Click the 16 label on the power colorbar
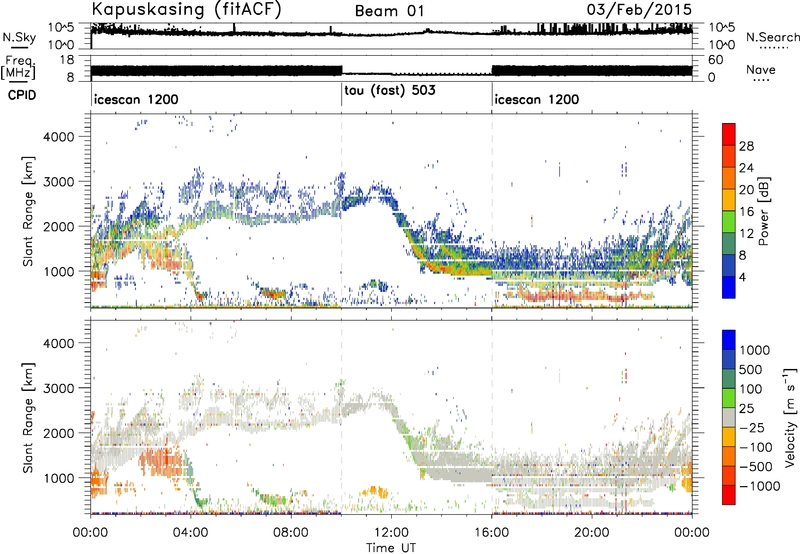Image resolution: width=800 pixels, height=554 pixels. click(x=746, y=212)
